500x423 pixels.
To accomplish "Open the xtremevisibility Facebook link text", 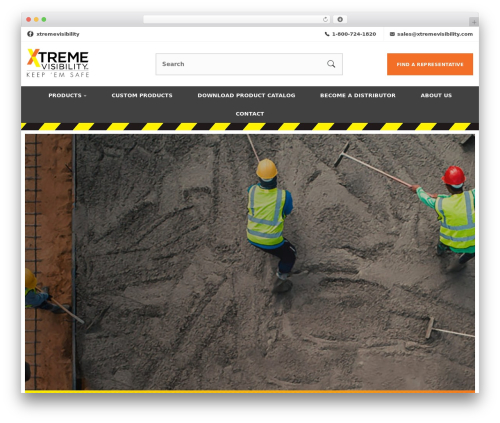I will point(58,34).
